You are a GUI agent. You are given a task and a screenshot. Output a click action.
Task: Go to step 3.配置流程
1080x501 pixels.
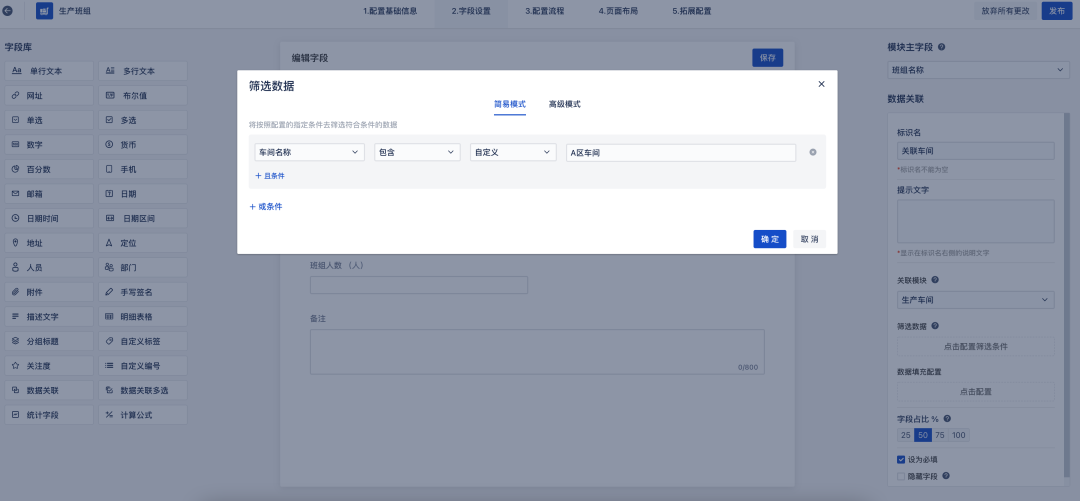(545, 11)
